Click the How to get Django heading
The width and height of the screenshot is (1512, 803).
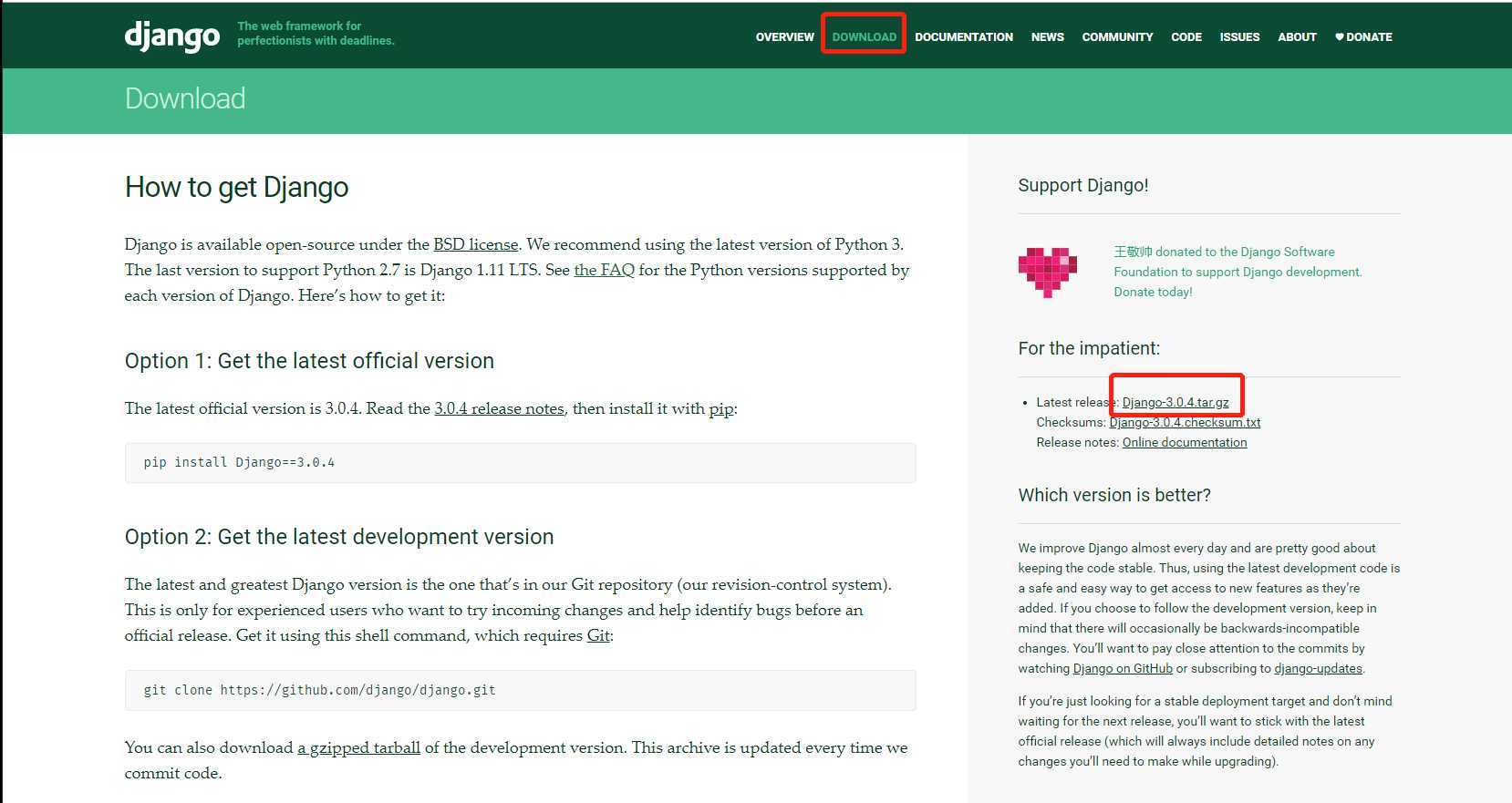coord(236,187)
